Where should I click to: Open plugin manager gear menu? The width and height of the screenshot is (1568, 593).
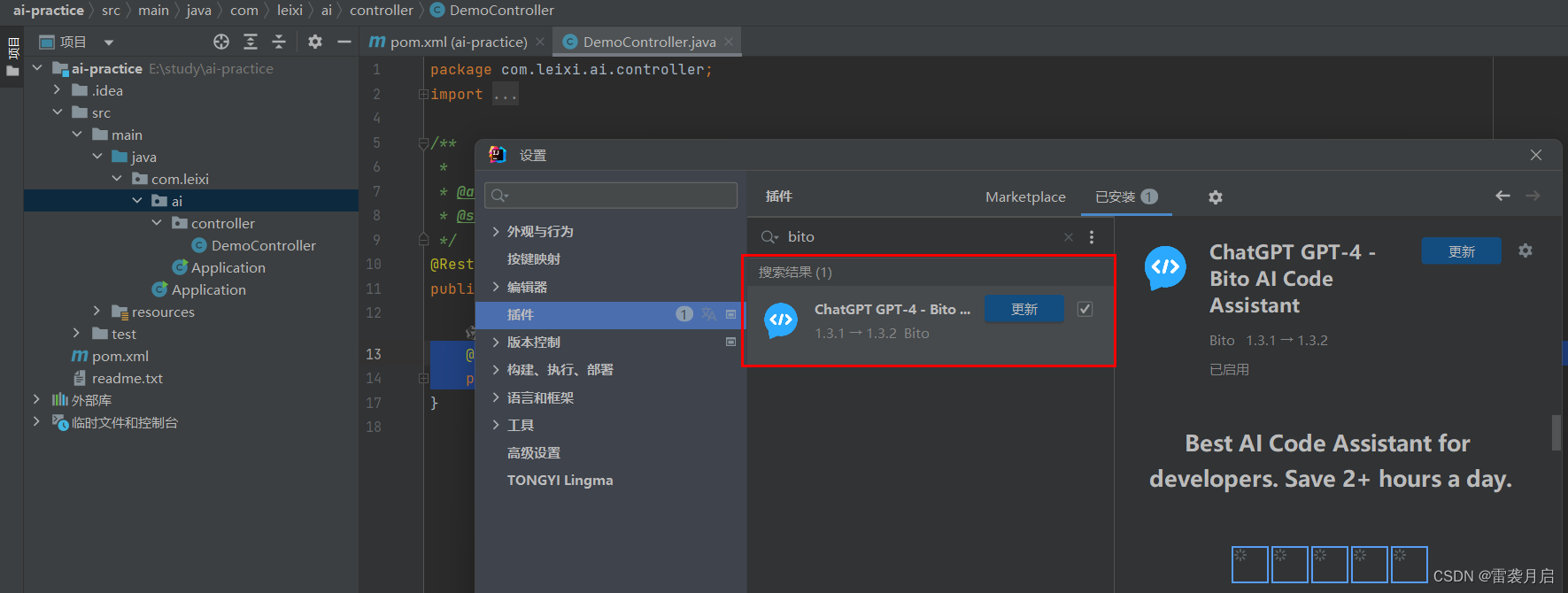(x=1216, y=197)
